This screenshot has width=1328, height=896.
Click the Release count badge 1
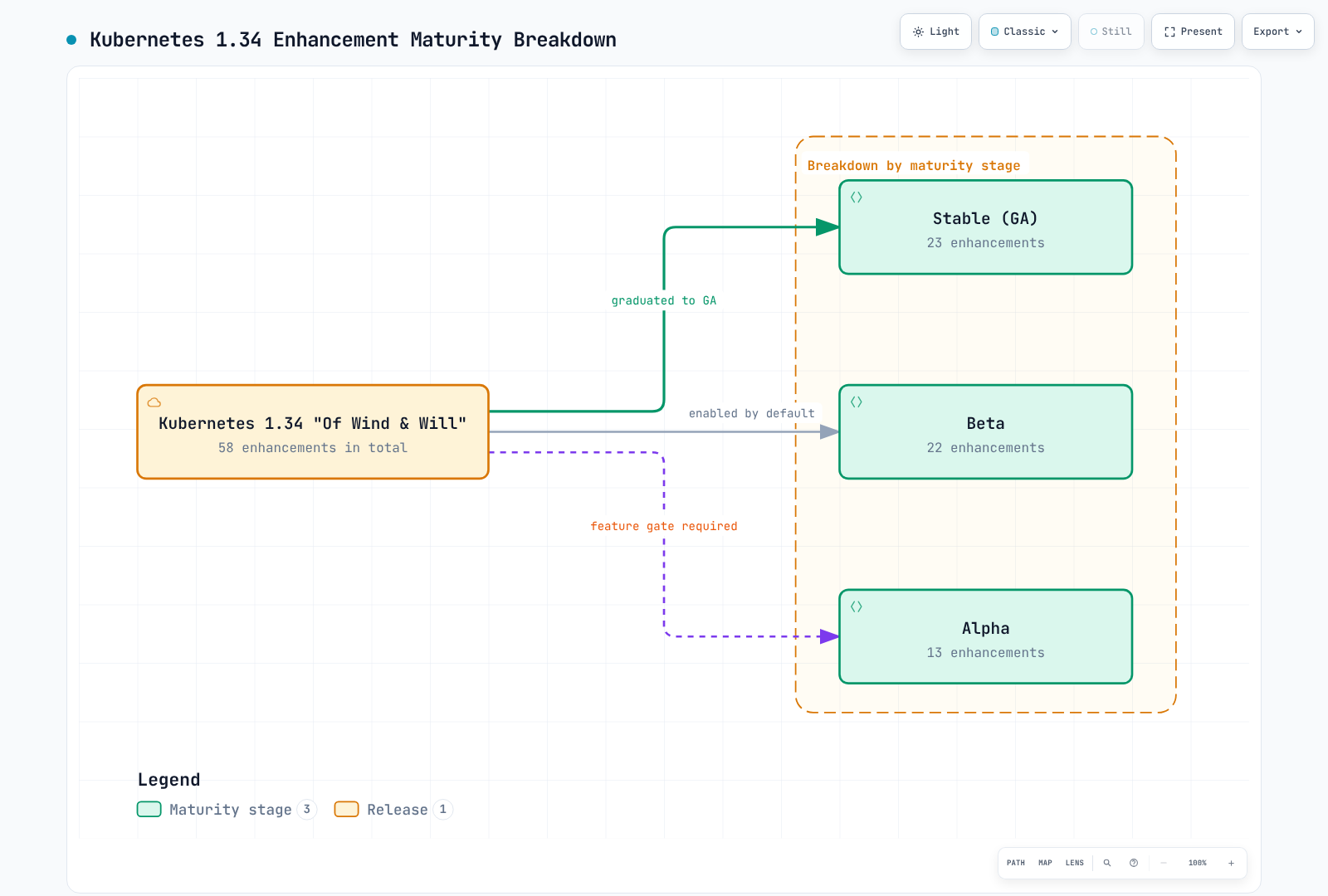(443, 809)
